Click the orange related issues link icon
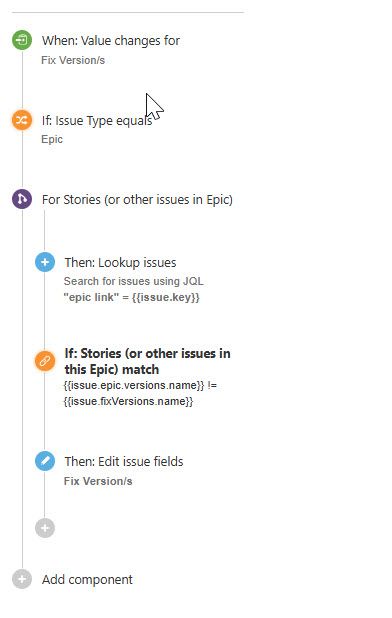This screenshot has width=392, height=618. pyautogui.click(x=45, y=361)
